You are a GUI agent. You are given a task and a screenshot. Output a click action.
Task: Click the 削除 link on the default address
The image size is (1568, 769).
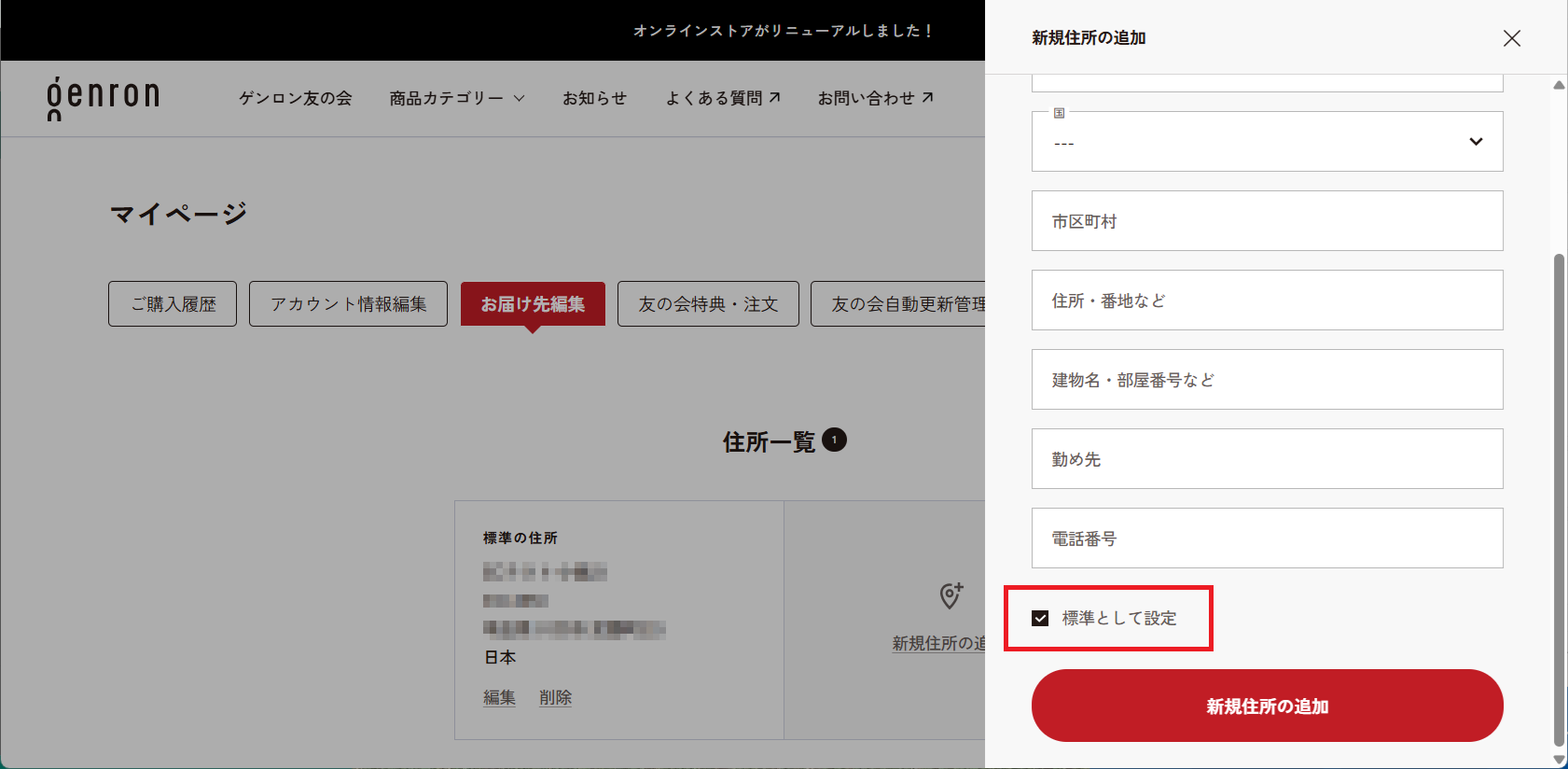555,697
